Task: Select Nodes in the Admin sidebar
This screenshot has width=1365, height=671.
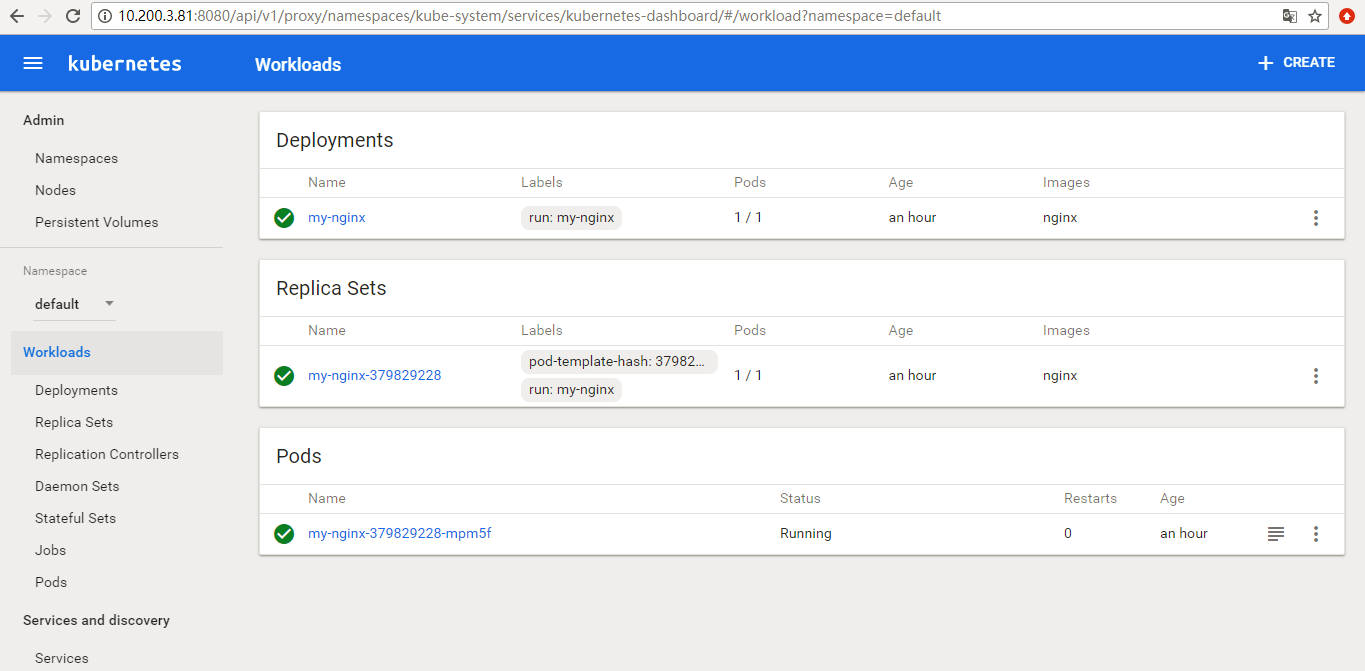Action: 55,190
